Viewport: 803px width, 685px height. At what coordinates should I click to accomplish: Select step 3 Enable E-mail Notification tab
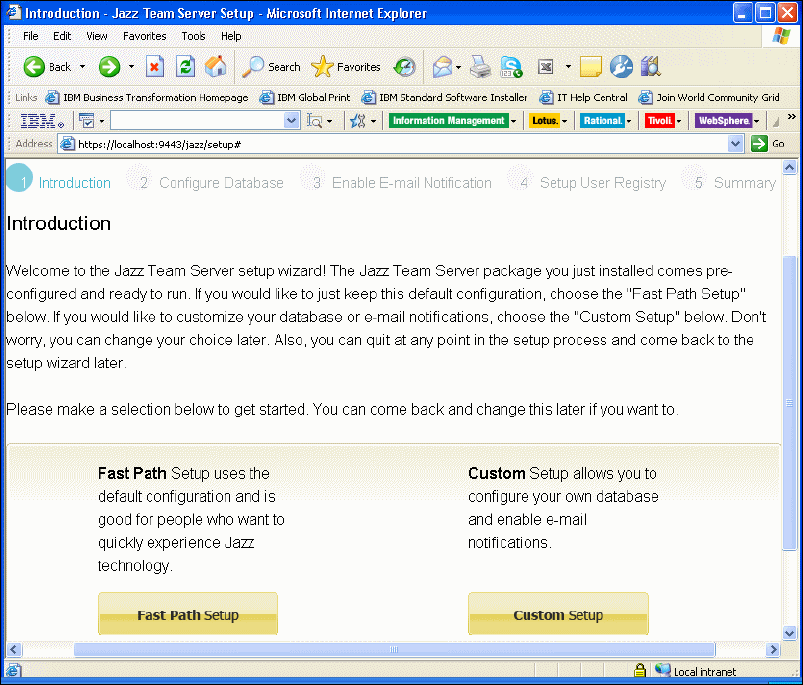tap(396, 179)
